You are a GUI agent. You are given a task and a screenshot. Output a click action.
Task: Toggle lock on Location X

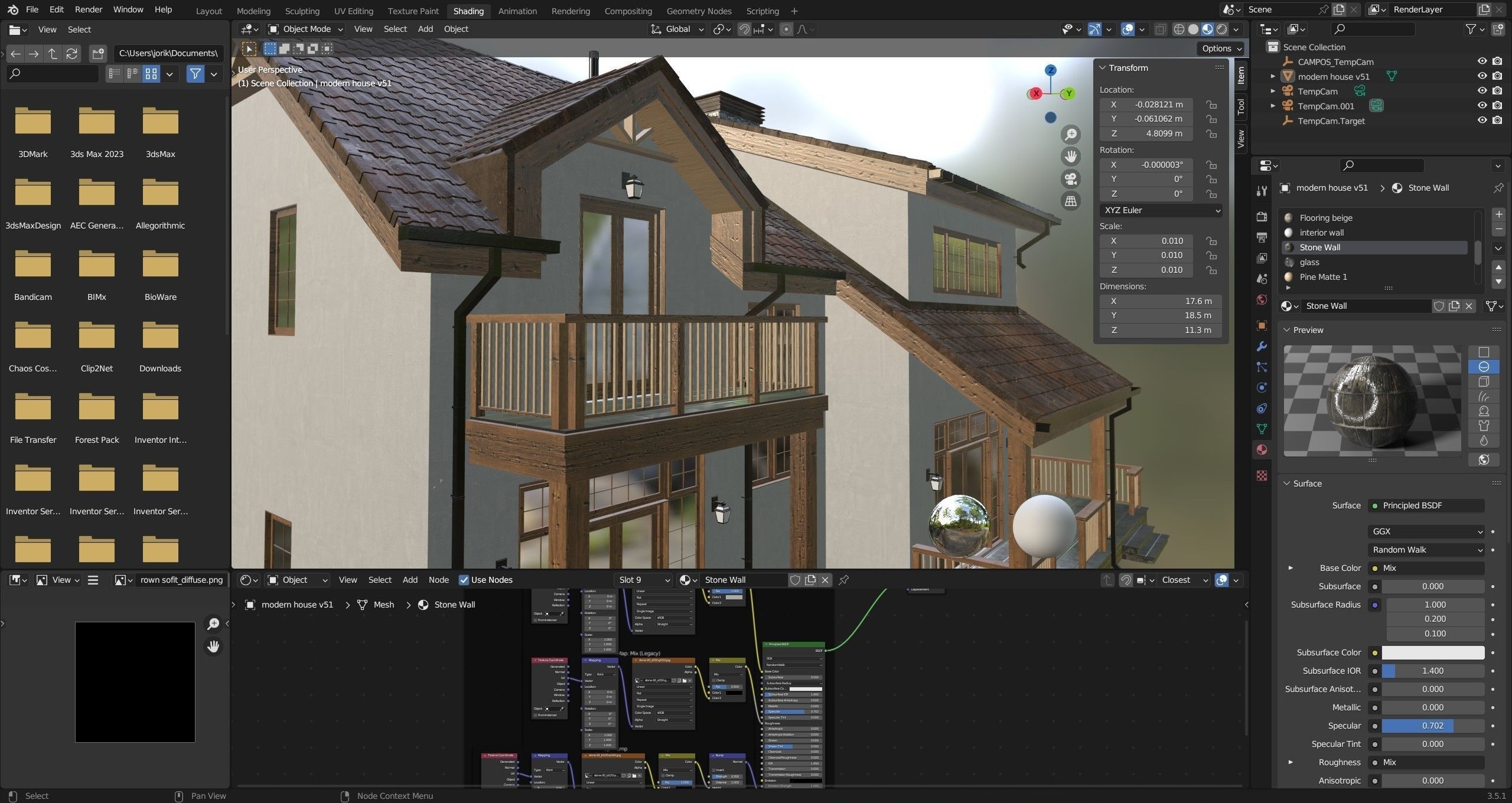pyautogui.click(x=1211, y=105)
